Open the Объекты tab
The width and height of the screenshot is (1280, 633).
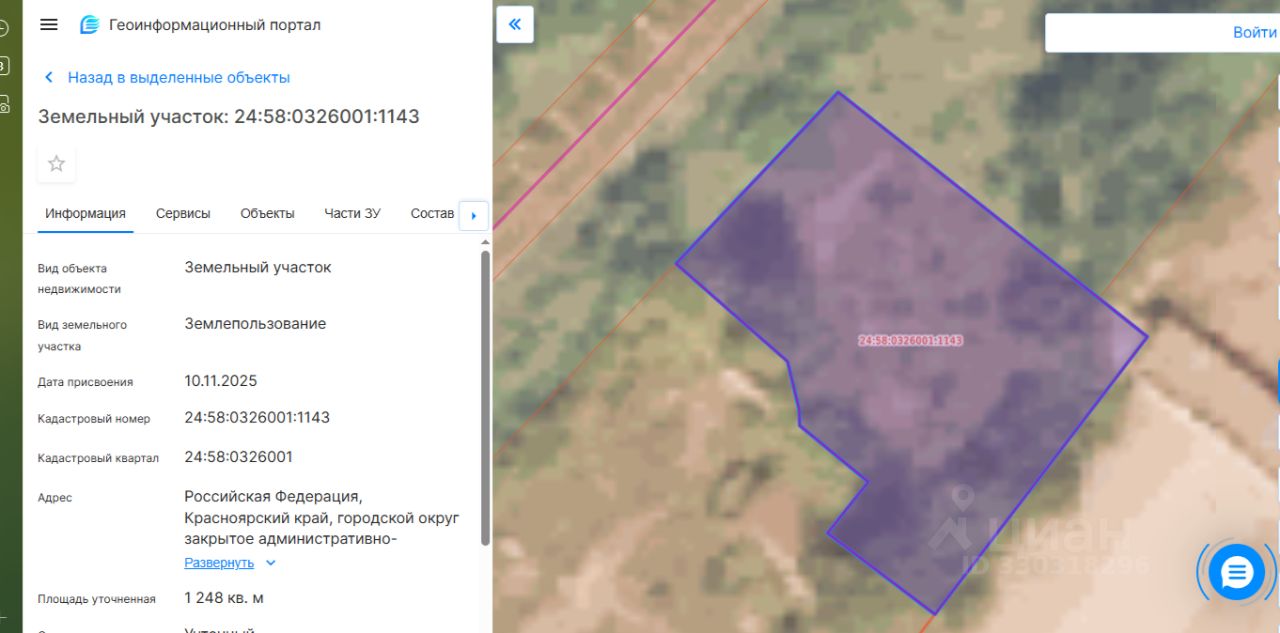point(267,213)
